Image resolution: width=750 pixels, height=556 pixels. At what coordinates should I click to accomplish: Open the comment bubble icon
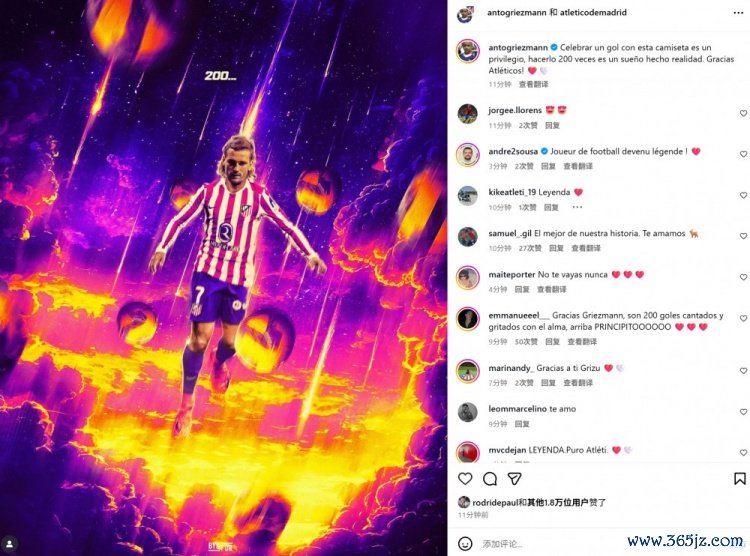tap(490, 478)
